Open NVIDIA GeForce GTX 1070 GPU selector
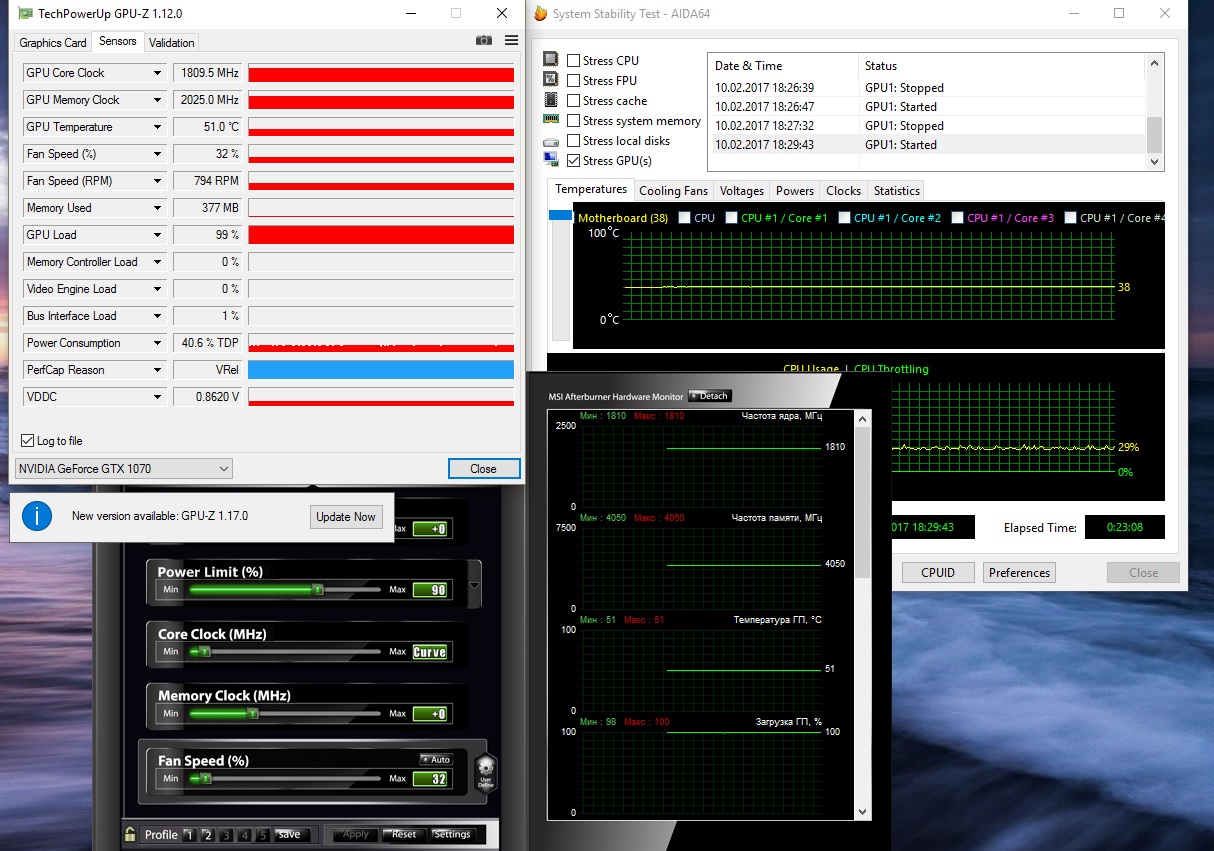 [124, 468]
